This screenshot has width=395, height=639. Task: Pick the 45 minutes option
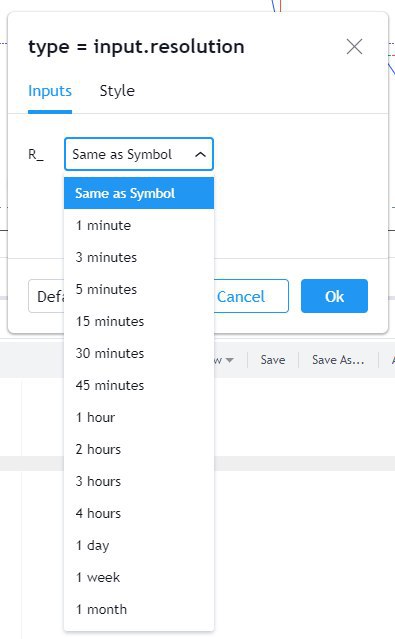pos(139,385)
